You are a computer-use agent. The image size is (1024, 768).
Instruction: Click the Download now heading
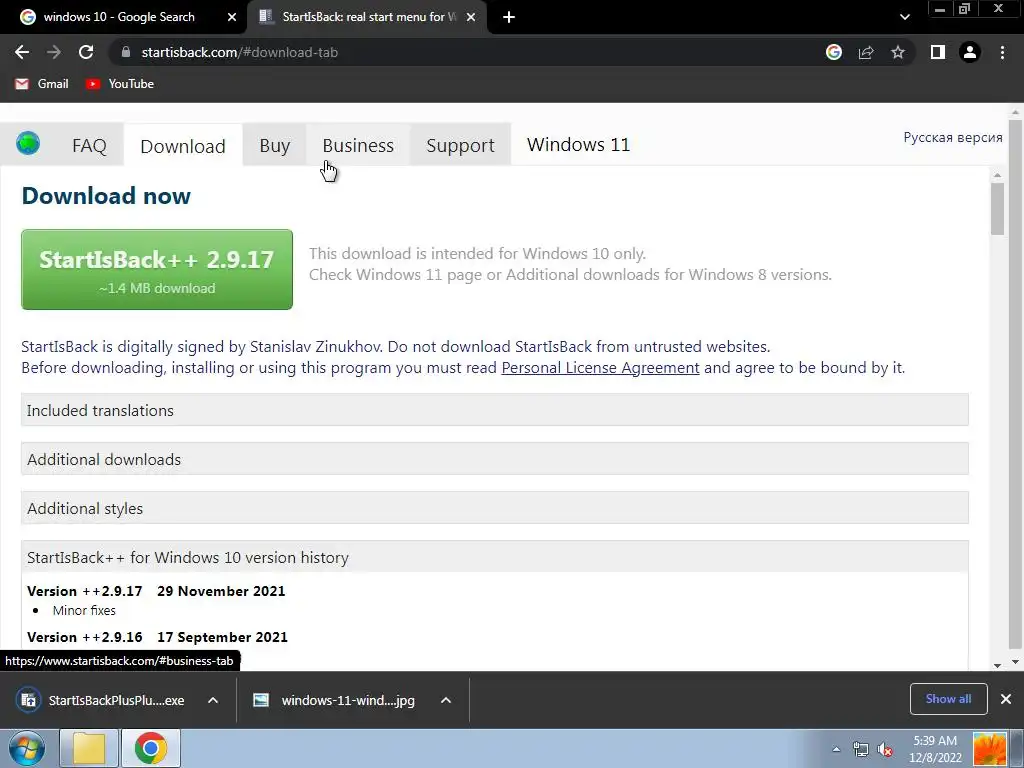(x=106, y=196)
